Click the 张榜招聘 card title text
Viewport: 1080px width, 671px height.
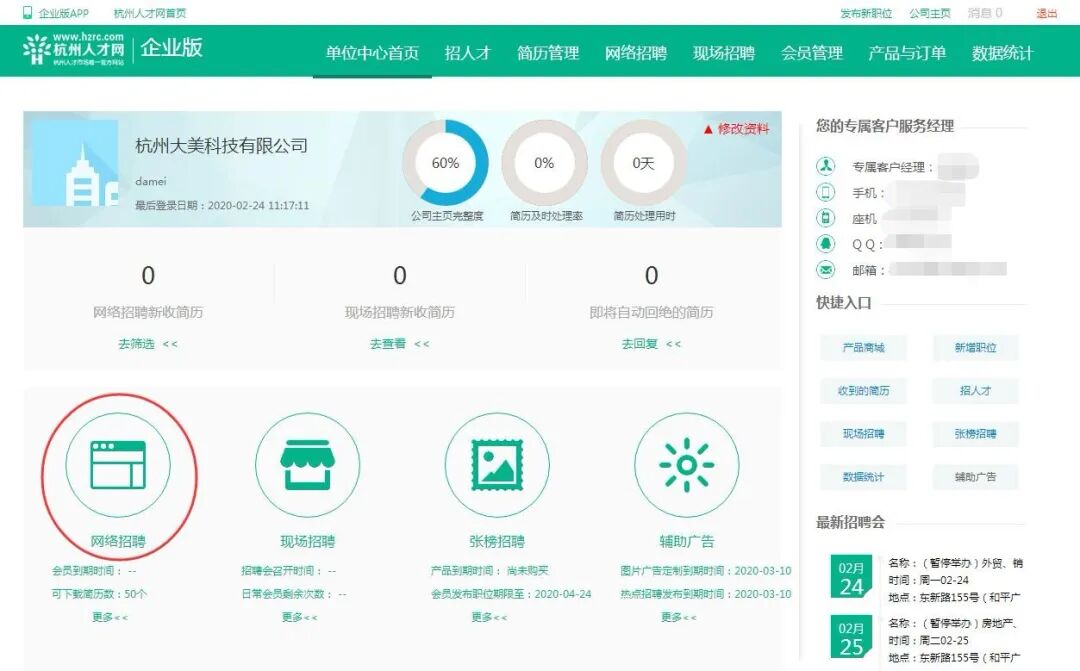pos(497,541)
